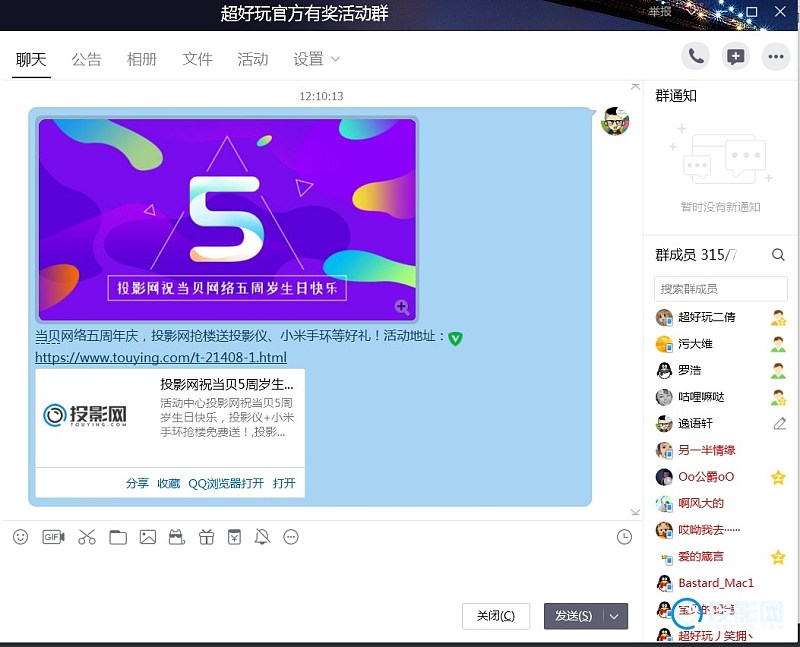Screen dimensions: 800x647
Task: Select member 爱的箴言 in the list
Action: point(701,557)
